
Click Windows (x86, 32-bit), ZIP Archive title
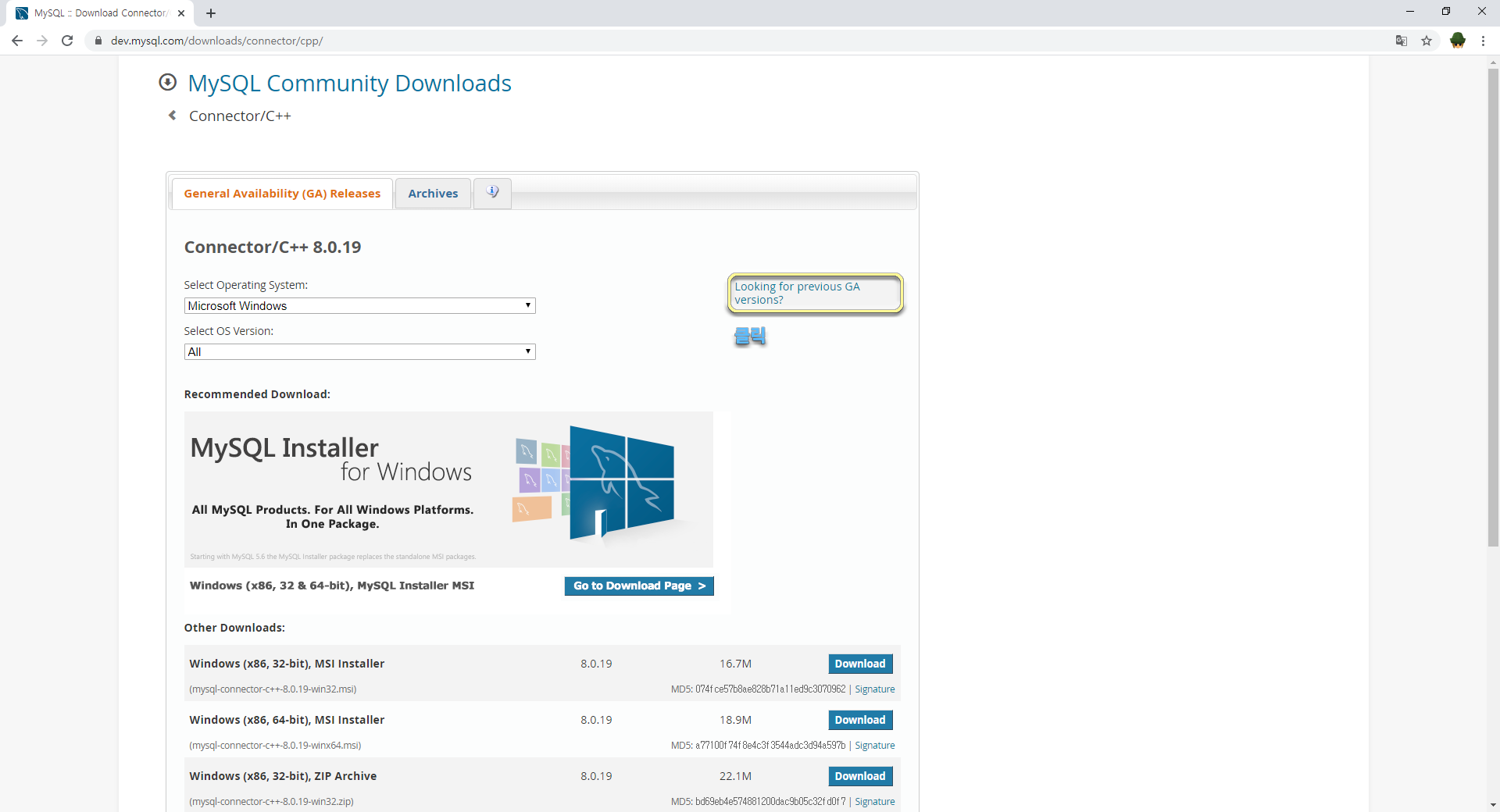(x=283, y=776)
